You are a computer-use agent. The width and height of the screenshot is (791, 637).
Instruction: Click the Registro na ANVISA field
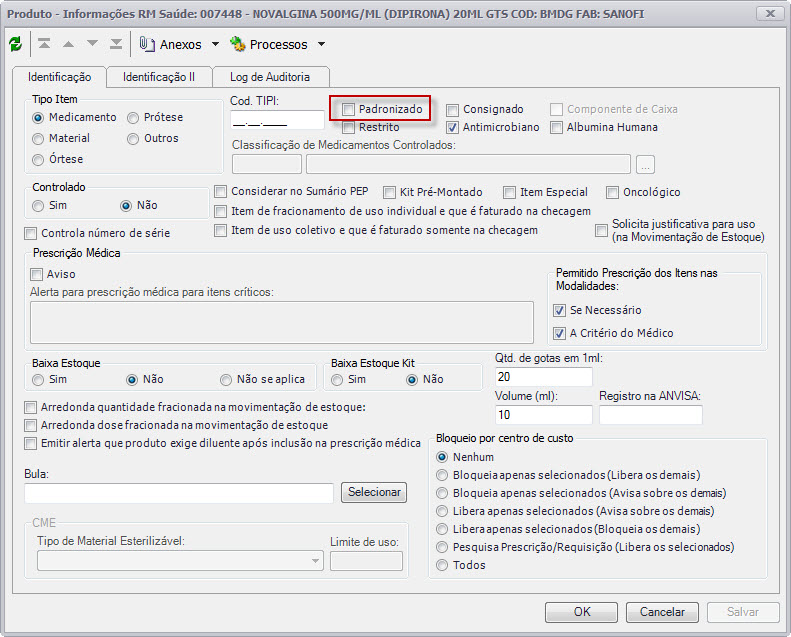point(650,415)
